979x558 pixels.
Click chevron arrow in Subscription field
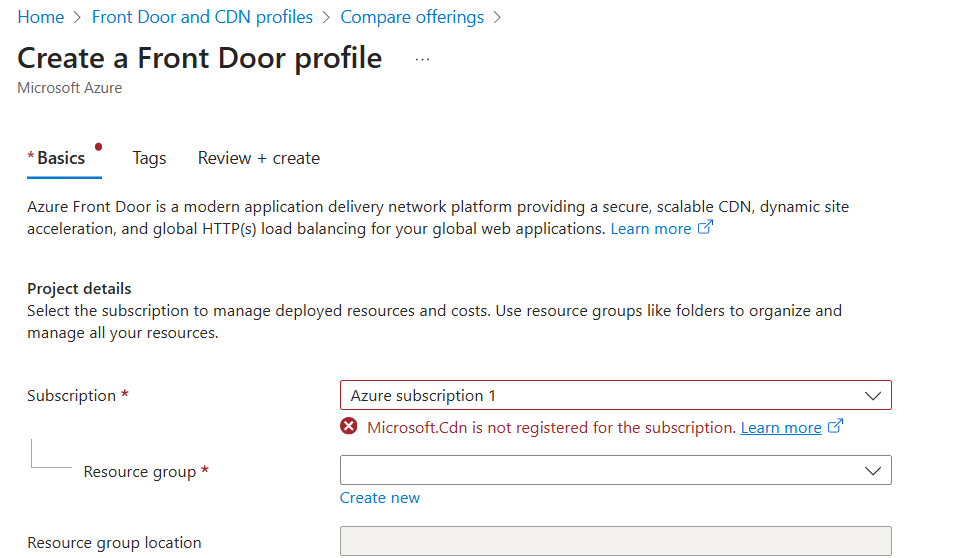click(x=873, y=396)
